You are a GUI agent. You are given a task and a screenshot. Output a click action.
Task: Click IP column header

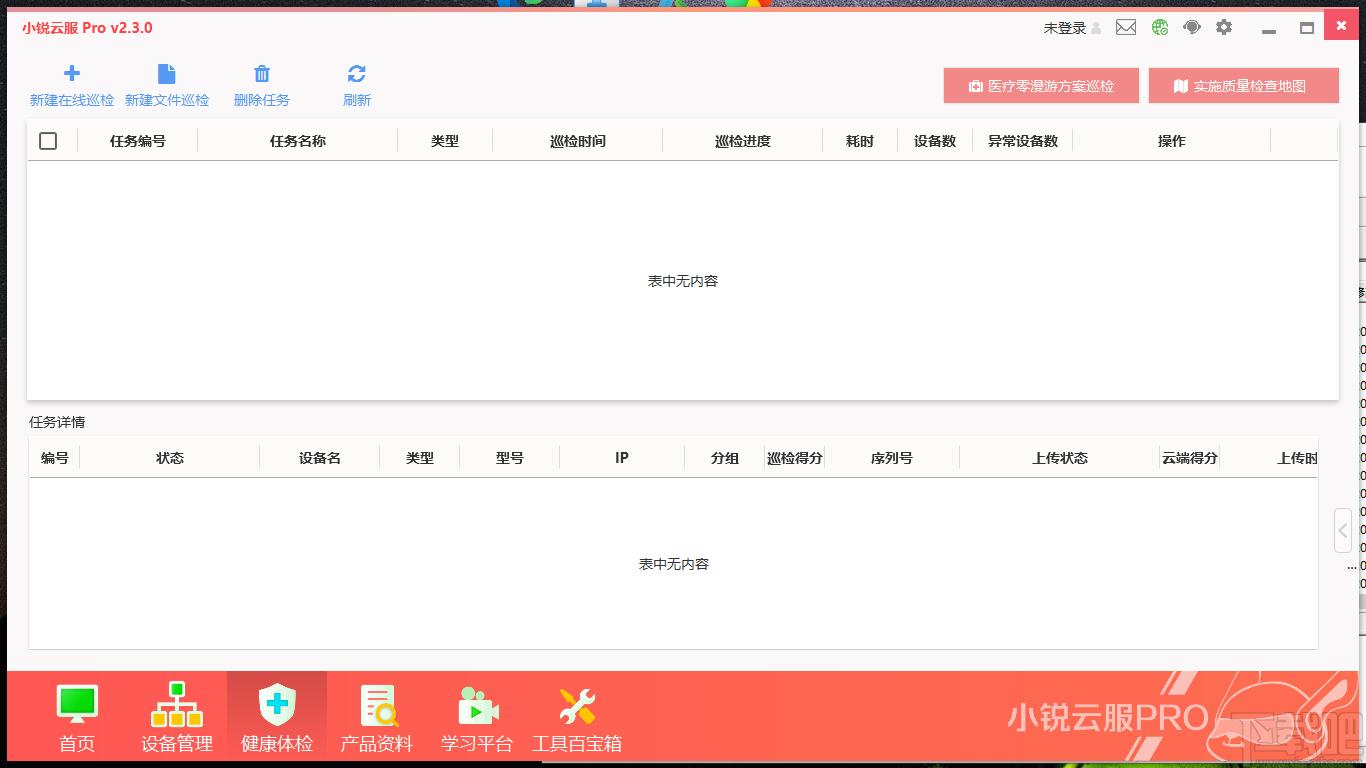pyautogui.click(x=622, y=458)
